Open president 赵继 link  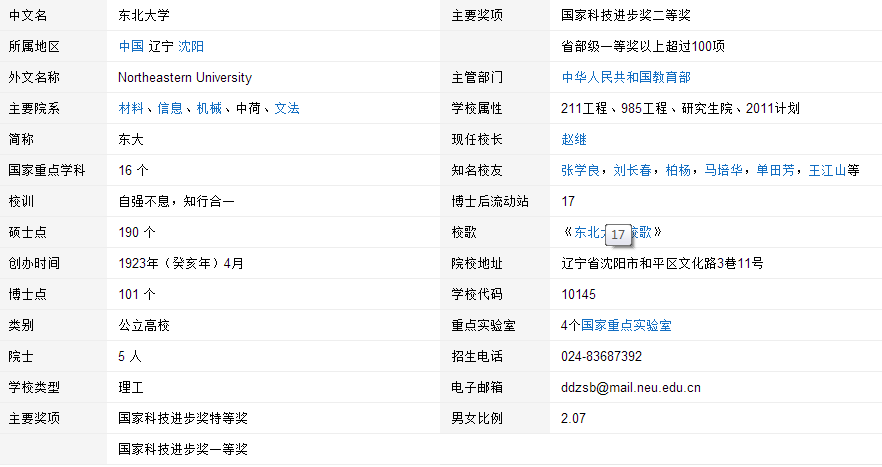coord(574,139)
